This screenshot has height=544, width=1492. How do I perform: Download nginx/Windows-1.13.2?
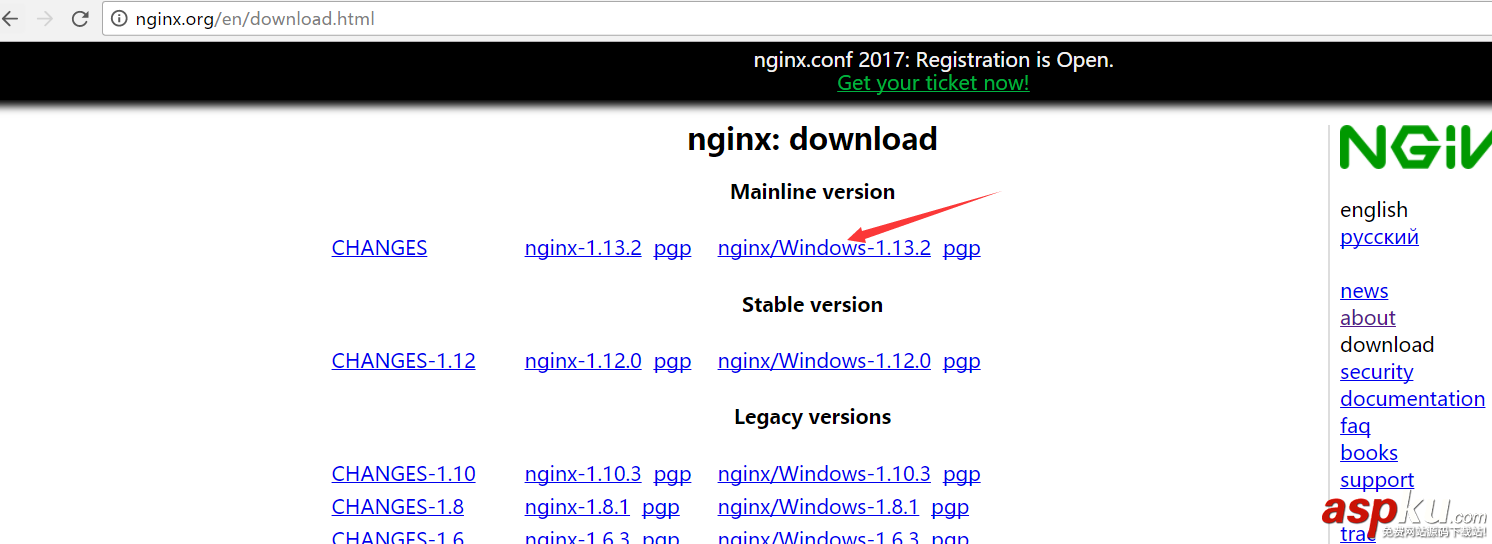coord(824,248)
